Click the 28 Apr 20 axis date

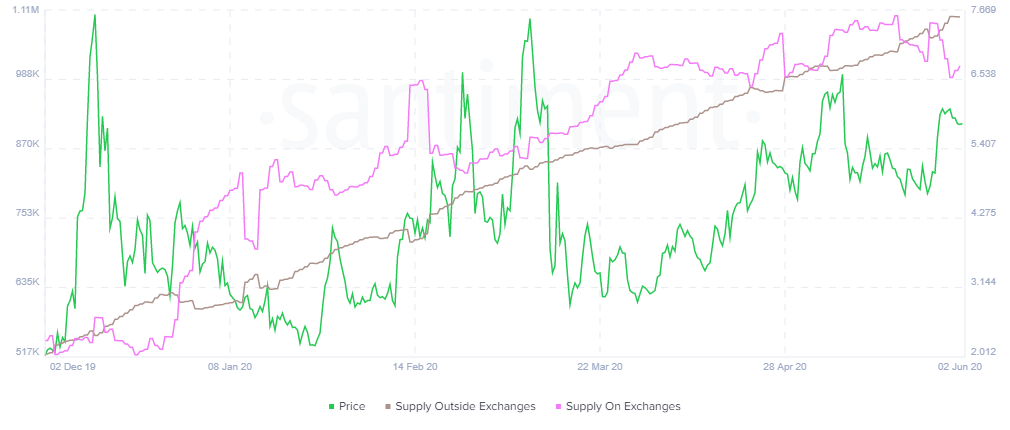[782, 367]
